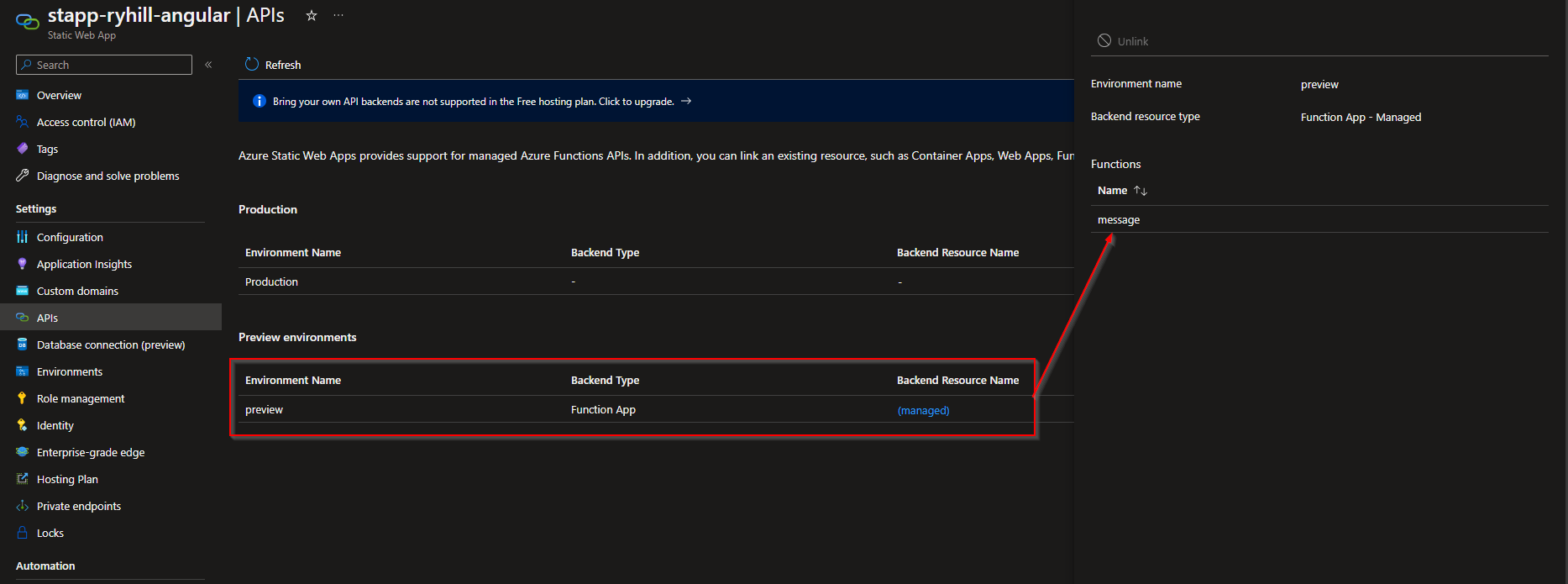Open Overview in the sidebar
This screenshot has height=584, width=1568.
[59, 95]
